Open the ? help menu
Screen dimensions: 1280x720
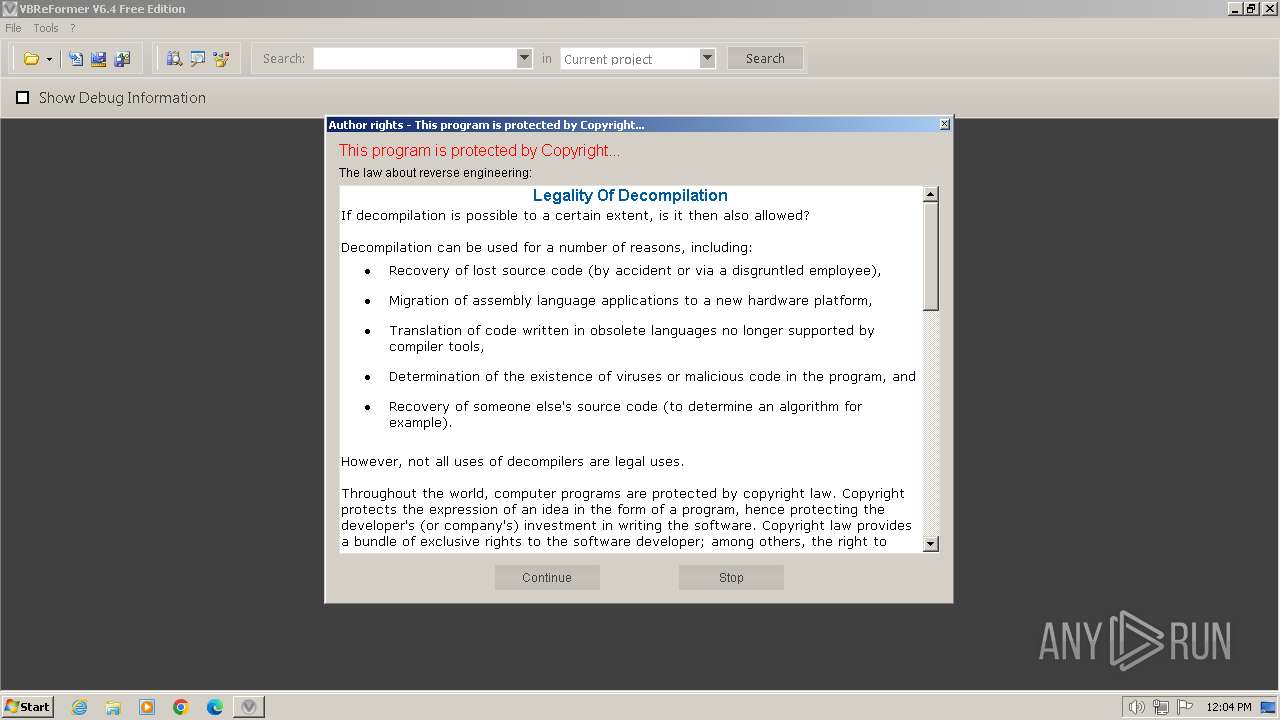point(72,28)
